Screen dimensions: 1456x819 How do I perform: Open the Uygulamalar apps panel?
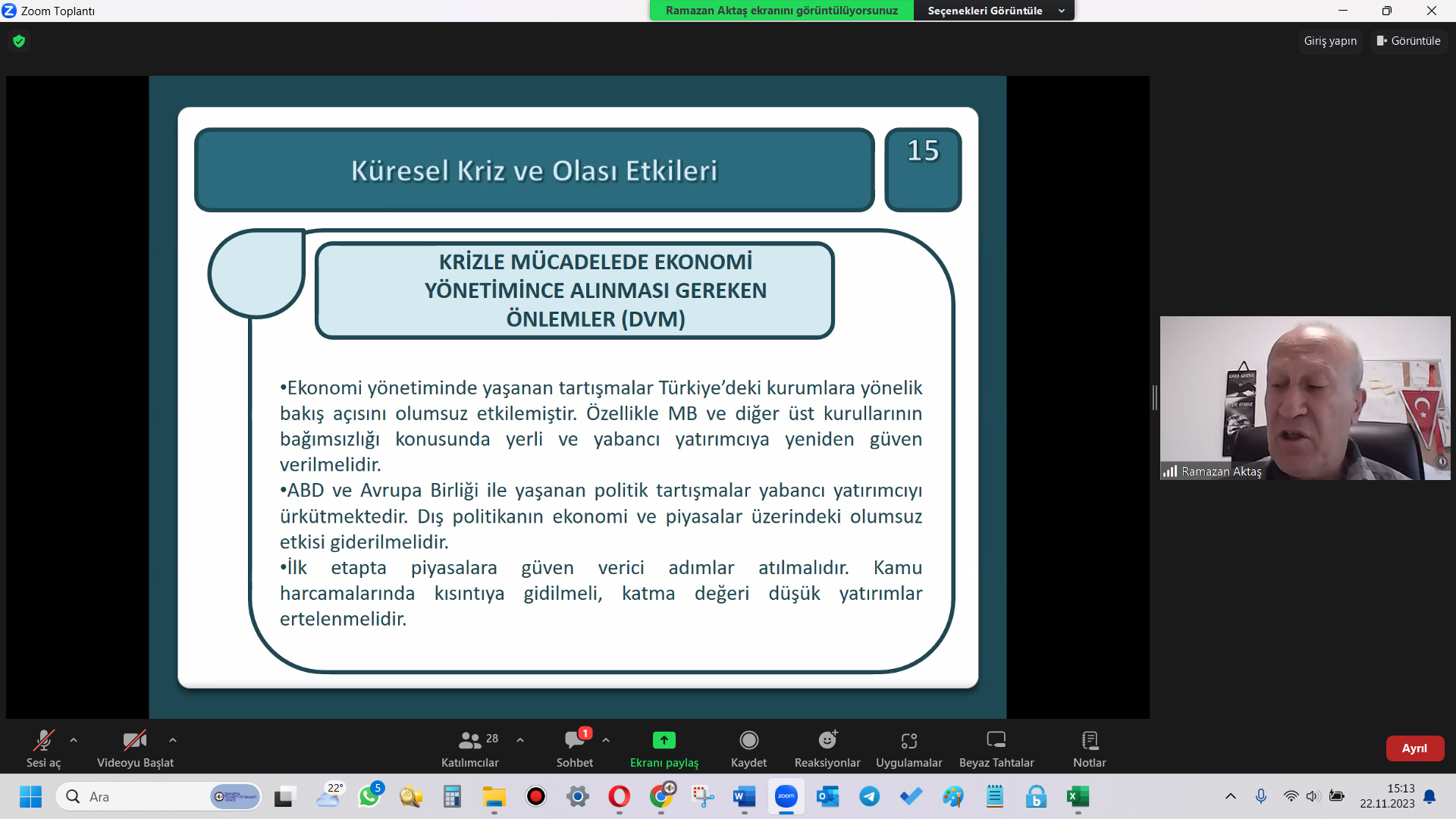pos(908,748)
